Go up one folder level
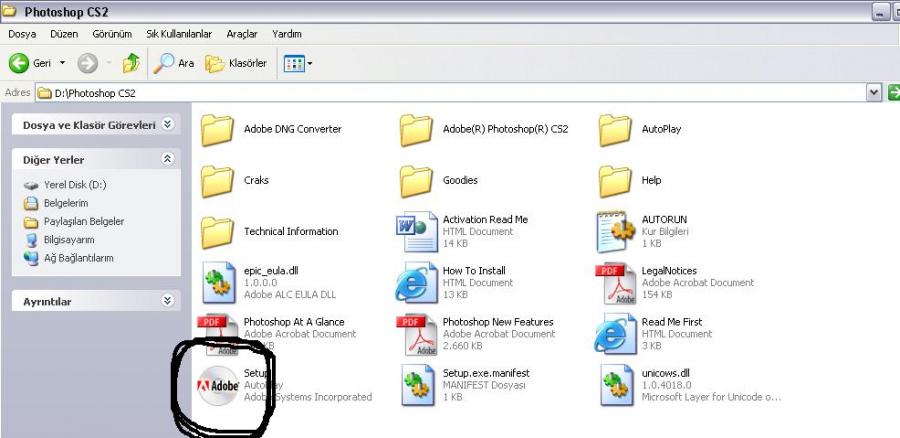The height and width of the screenshot is (438, 900). point(131,63)
